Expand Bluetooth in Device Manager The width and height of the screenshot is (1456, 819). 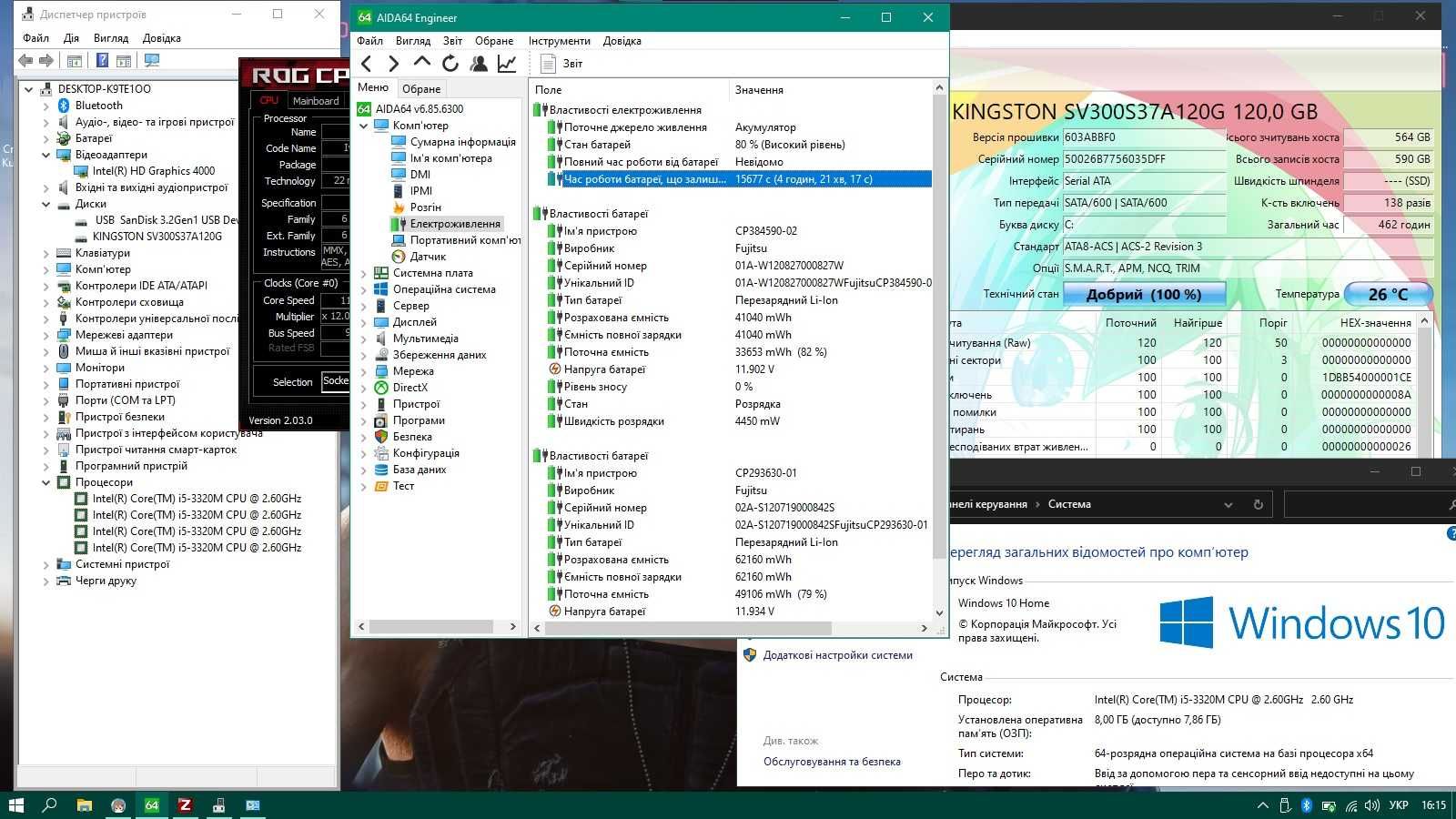click(46, 106)
